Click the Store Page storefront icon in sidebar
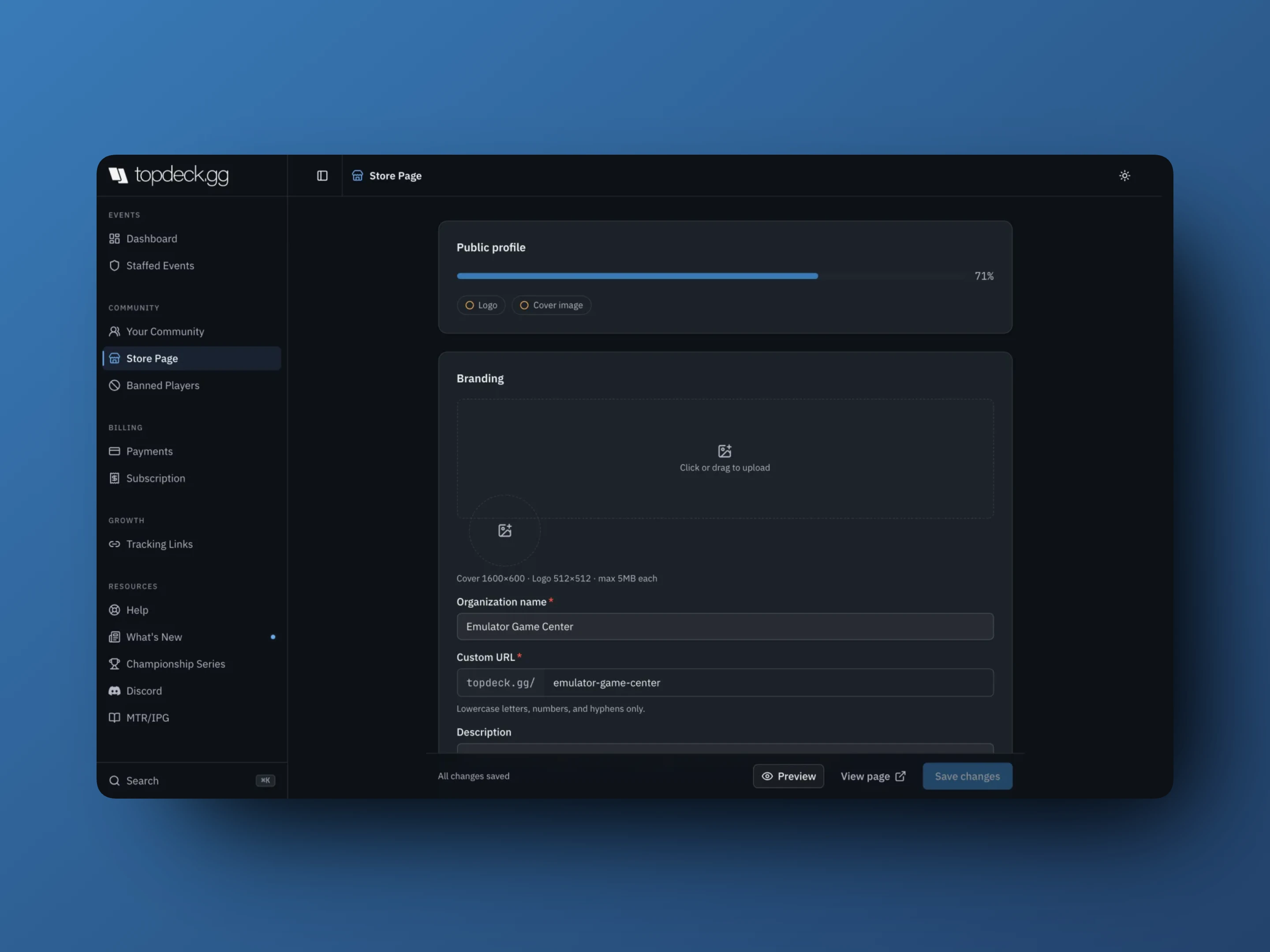1270x952 pixels. 114,359
